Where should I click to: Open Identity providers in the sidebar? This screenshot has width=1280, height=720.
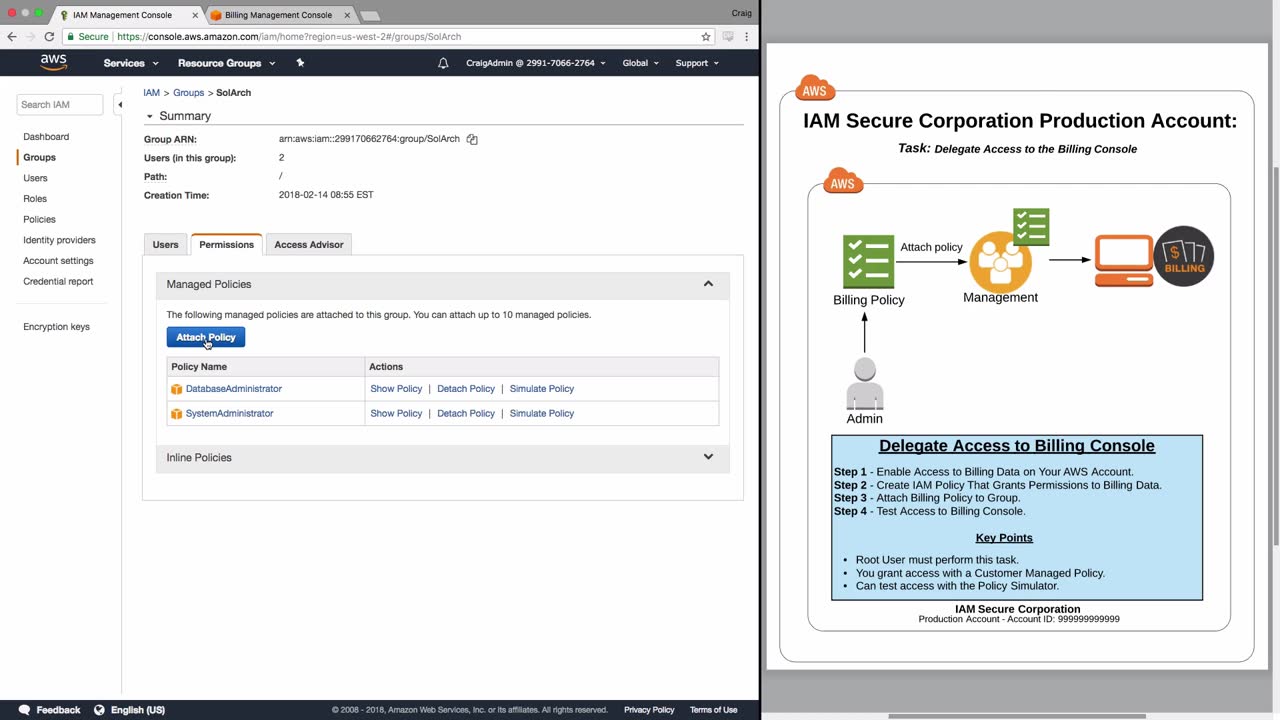pos(59,240)
